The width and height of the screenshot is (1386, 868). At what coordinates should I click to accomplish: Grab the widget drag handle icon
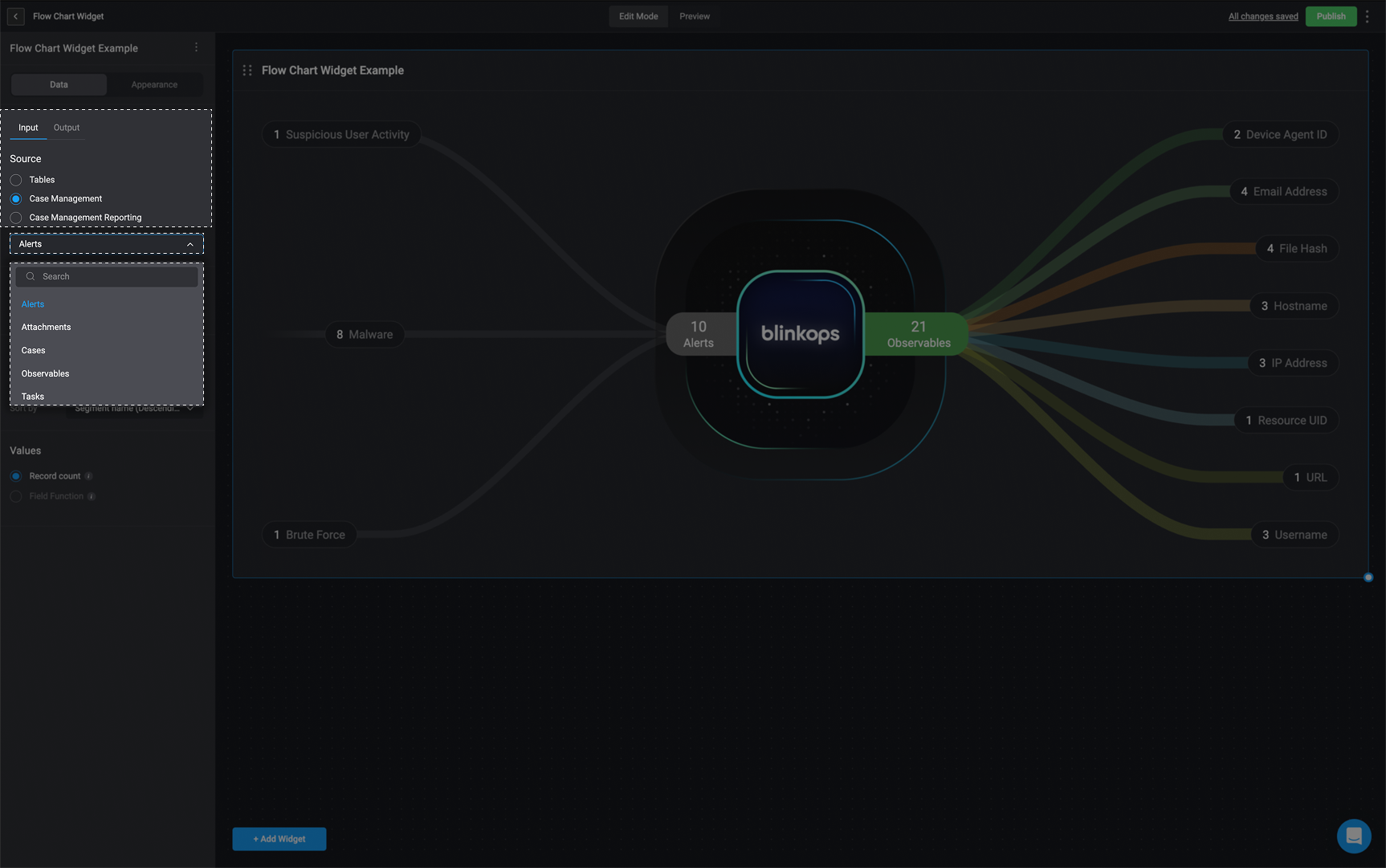pyautogui.click(x=247, y=71)
